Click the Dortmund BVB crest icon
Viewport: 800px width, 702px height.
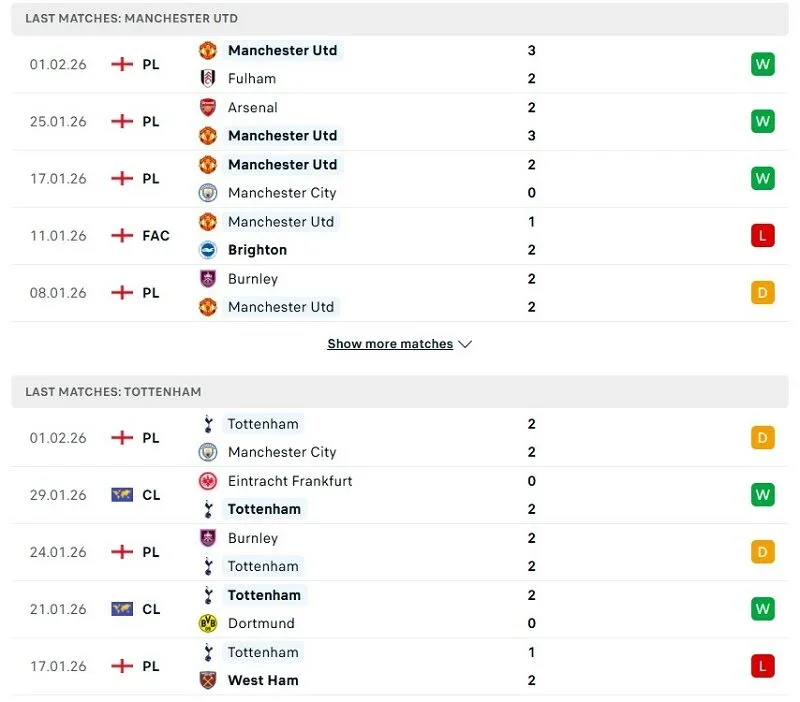coord(208,623)
